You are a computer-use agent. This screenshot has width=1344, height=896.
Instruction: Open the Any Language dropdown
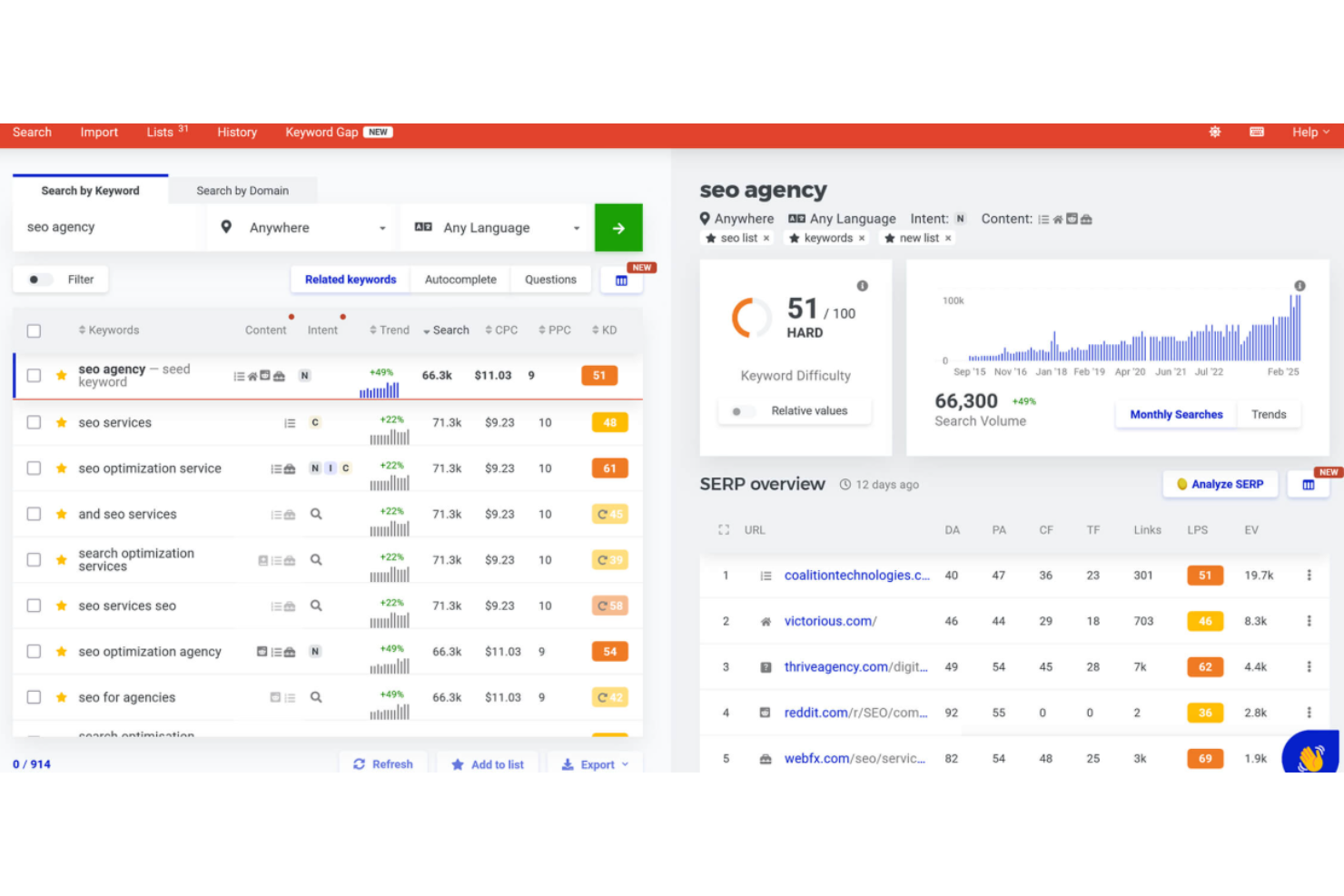coord(497,227)
